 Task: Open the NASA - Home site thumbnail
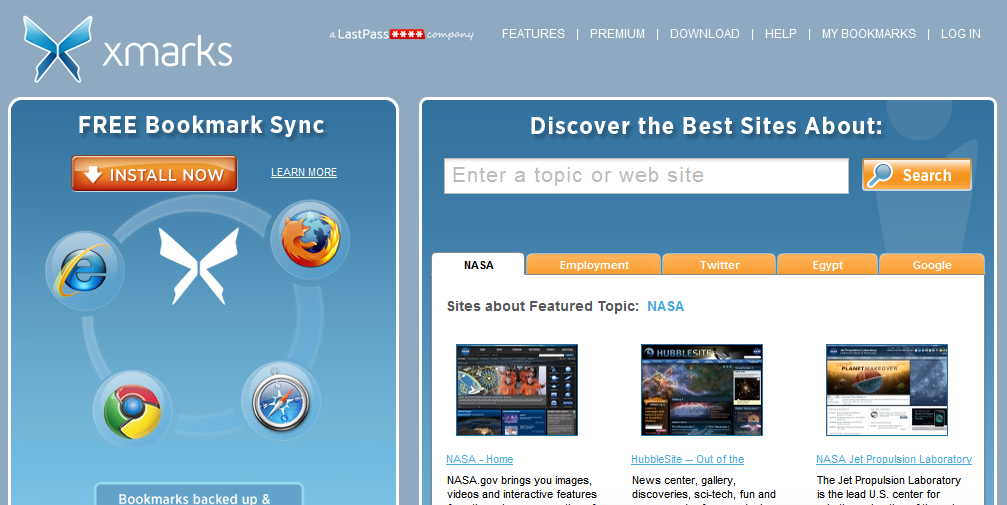coord(517,390)
